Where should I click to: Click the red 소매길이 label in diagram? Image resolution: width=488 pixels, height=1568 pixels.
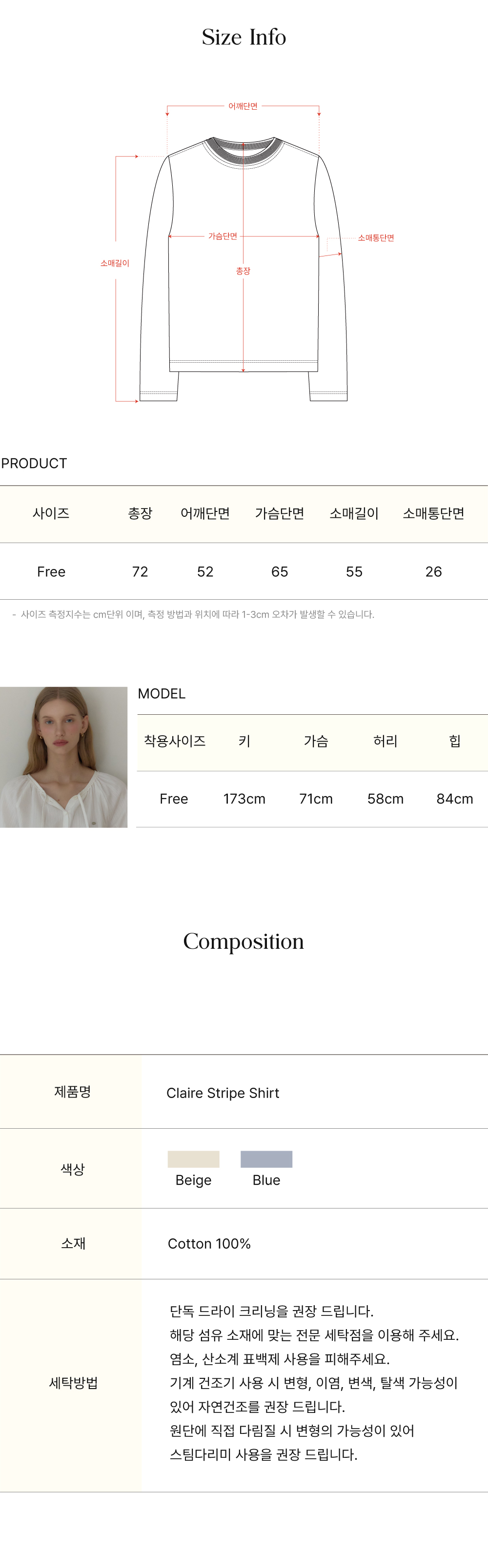coord(115,263)
